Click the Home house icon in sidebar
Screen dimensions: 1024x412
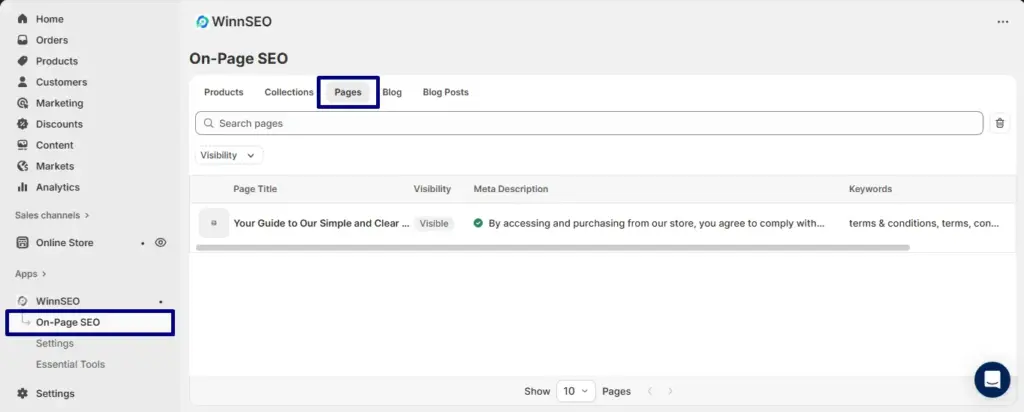23,19
